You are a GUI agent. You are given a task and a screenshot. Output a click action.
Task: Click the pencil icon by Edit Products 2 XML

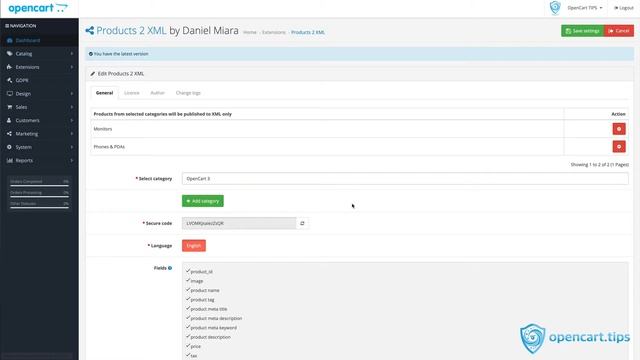point(93,74)
